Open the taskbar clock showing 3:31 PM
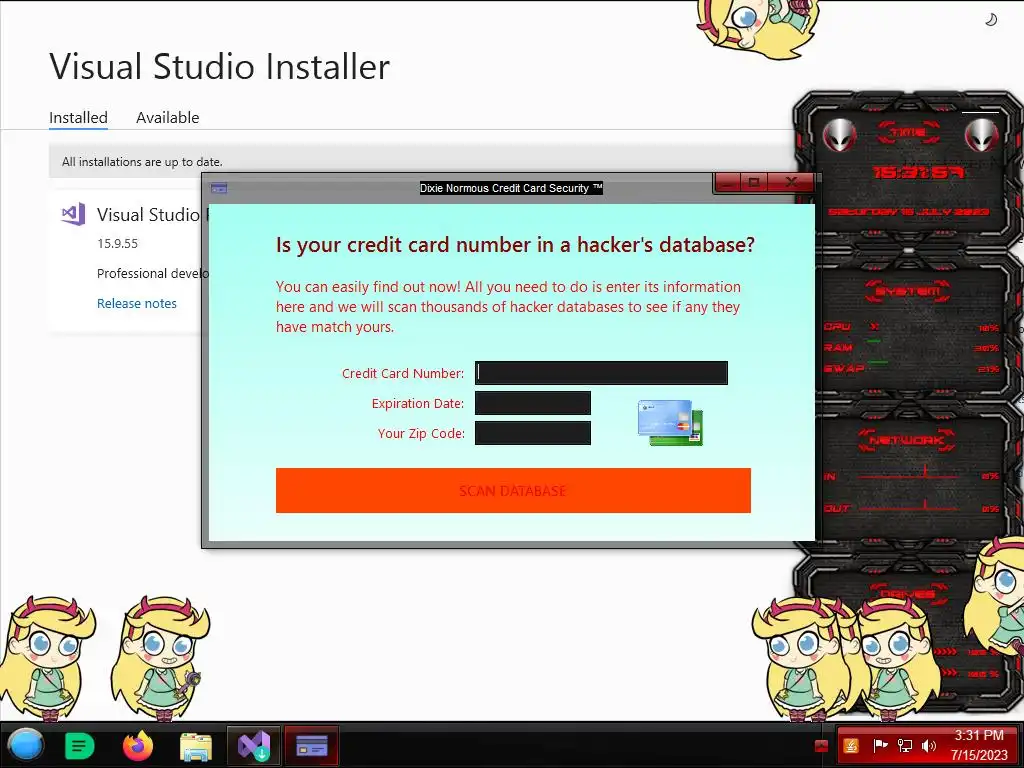Viewport: 1024px width, 768px height. click(979, 745)
